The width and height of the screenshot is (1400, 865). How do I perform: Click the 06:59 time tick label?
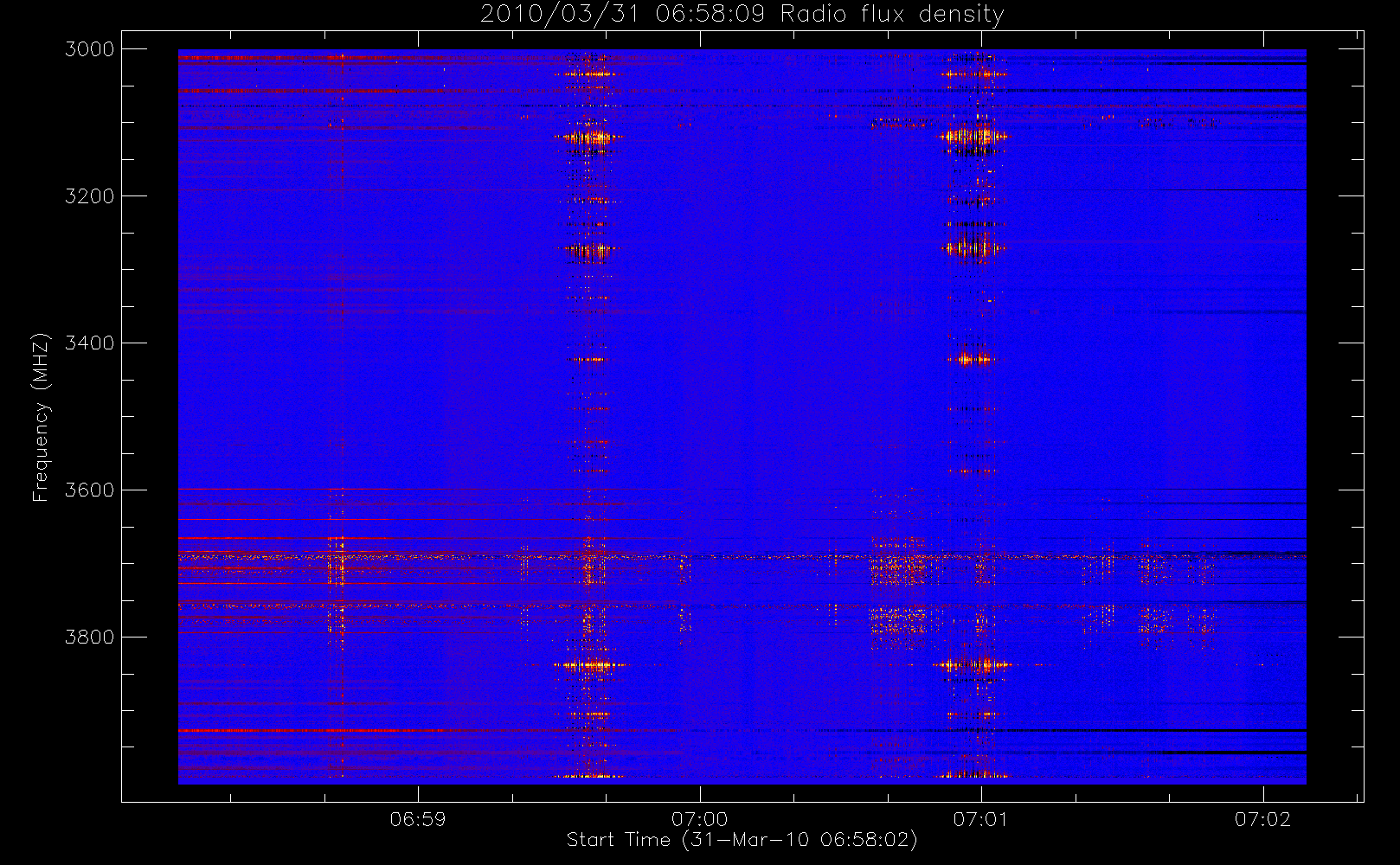418,819
